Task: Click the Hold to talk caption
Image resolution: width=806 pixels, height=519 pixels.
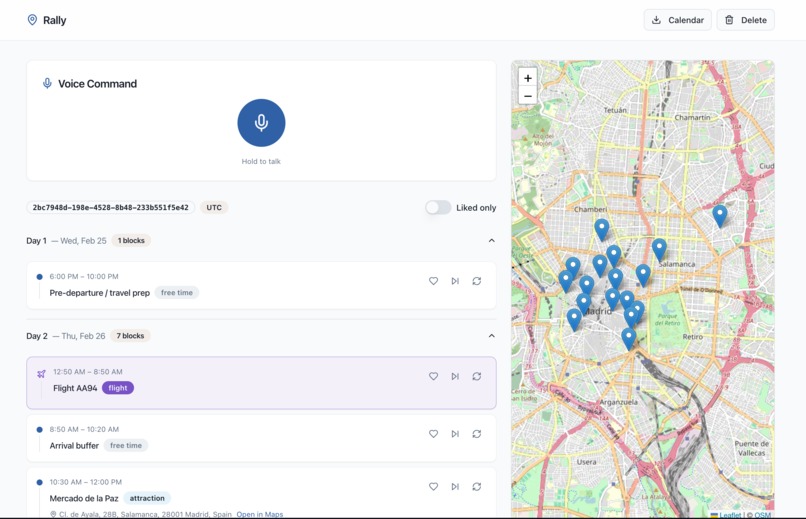Action: click(261, 161)
